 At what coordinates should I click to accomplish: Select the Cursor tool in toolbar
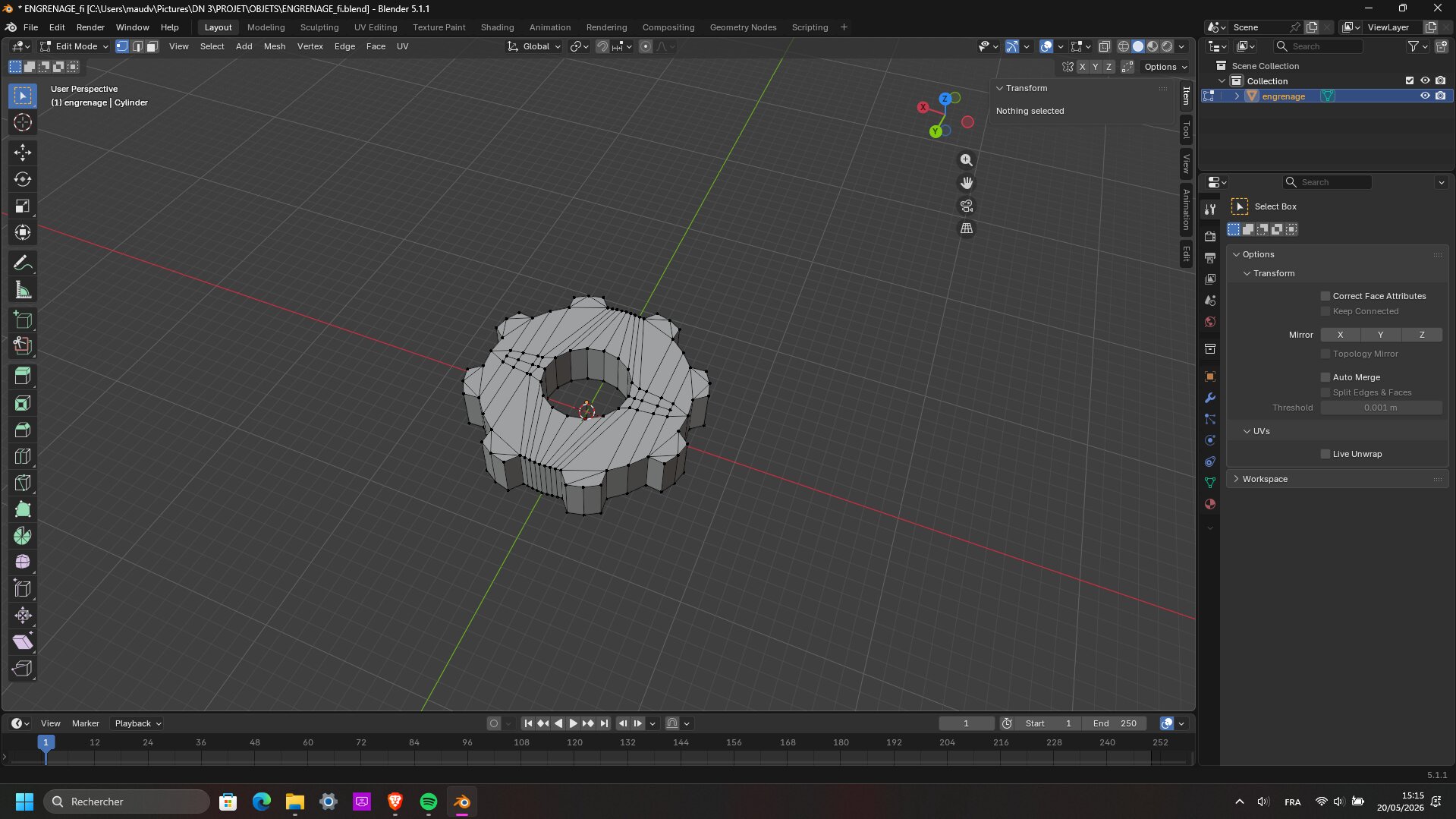tap(23, 122)
